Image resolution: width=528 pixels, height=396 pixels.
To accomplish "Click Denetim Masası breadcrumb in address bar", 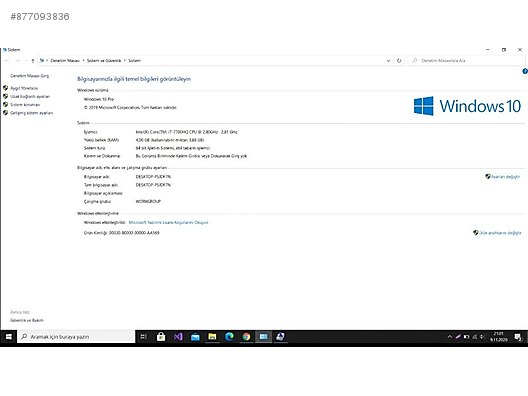I will pyautogui.click(x=65, y=61).
